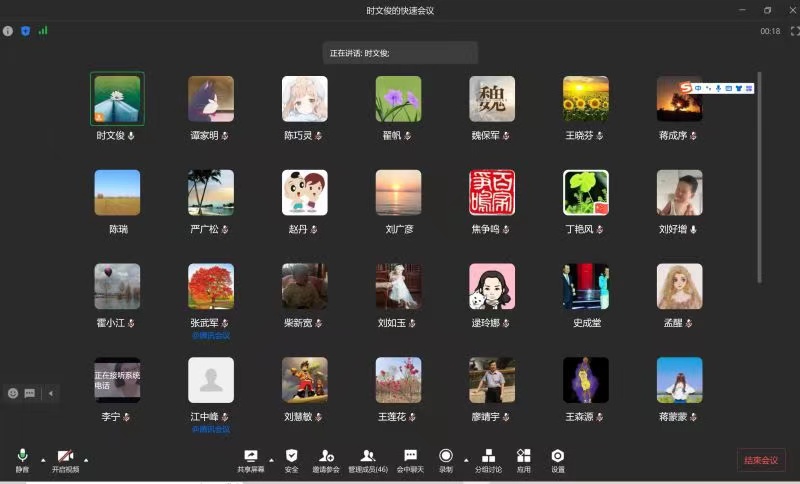The height and width of the screenshot is (484, 800).
Task: Click the red 结束会议 button
Action: point(761,460)
